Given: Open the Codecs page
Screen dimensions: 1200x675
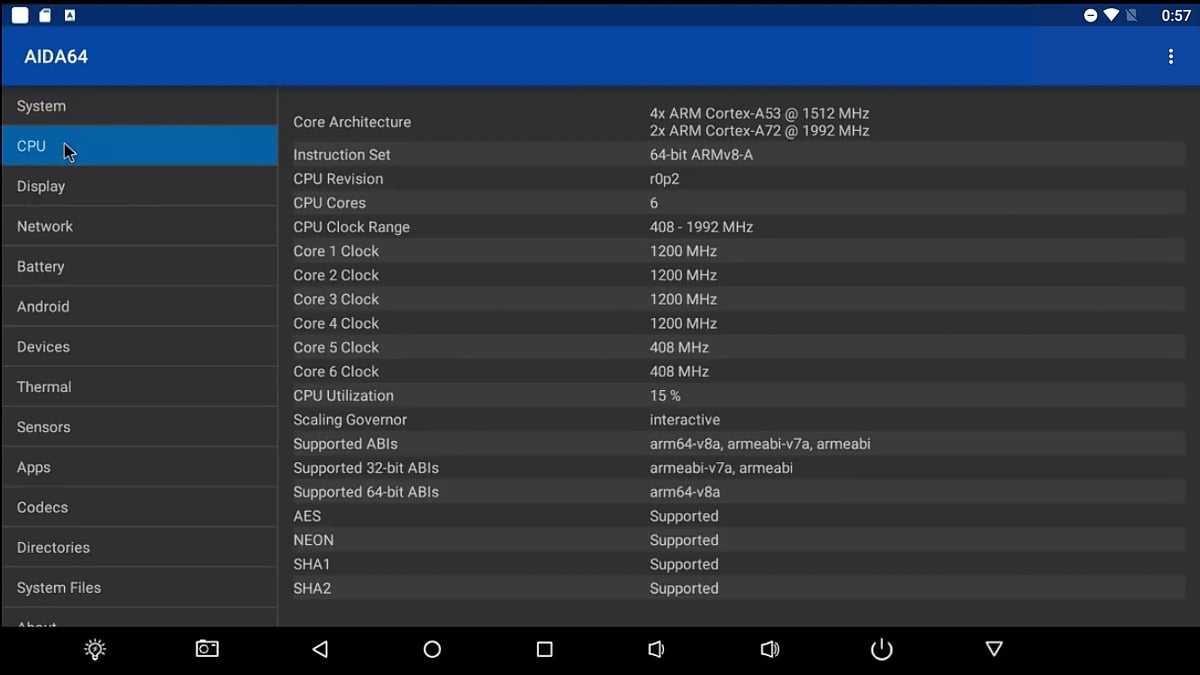Looking at the screenshot, I should (x=42, y=507).
